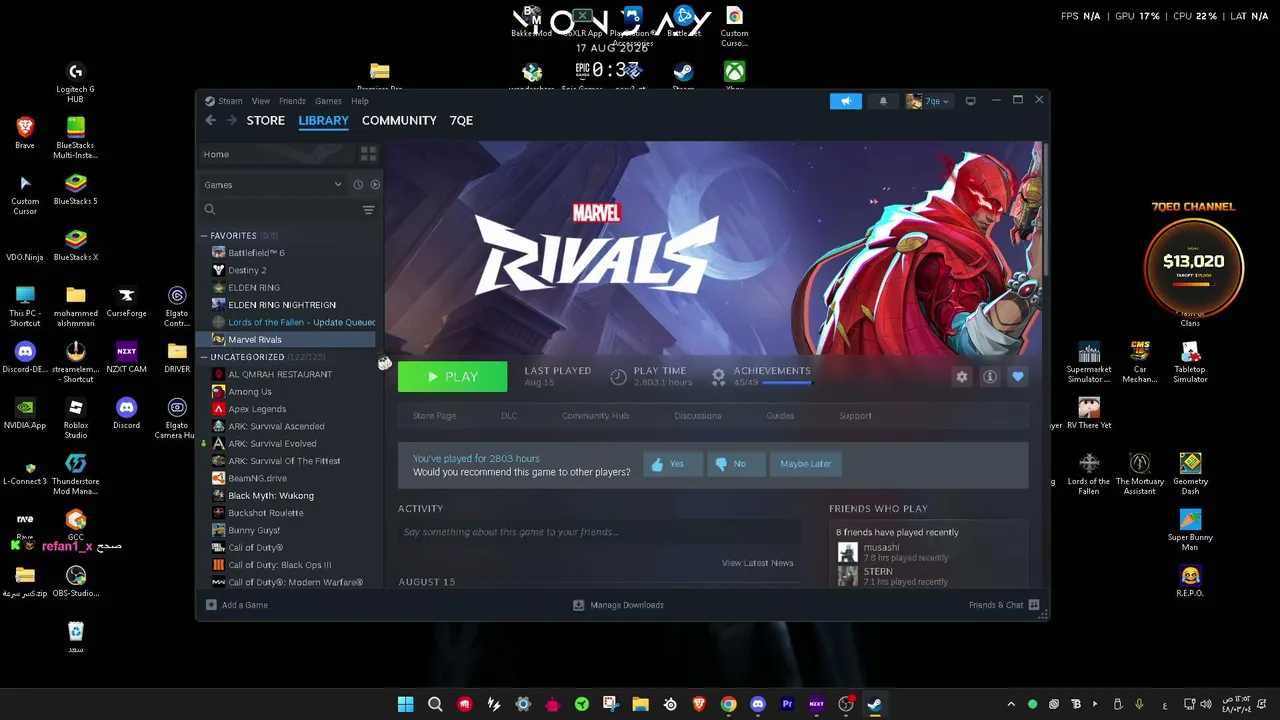Open the Support link
The image size is (1280, 720).
pyautogui.click(x=855, y=416)
